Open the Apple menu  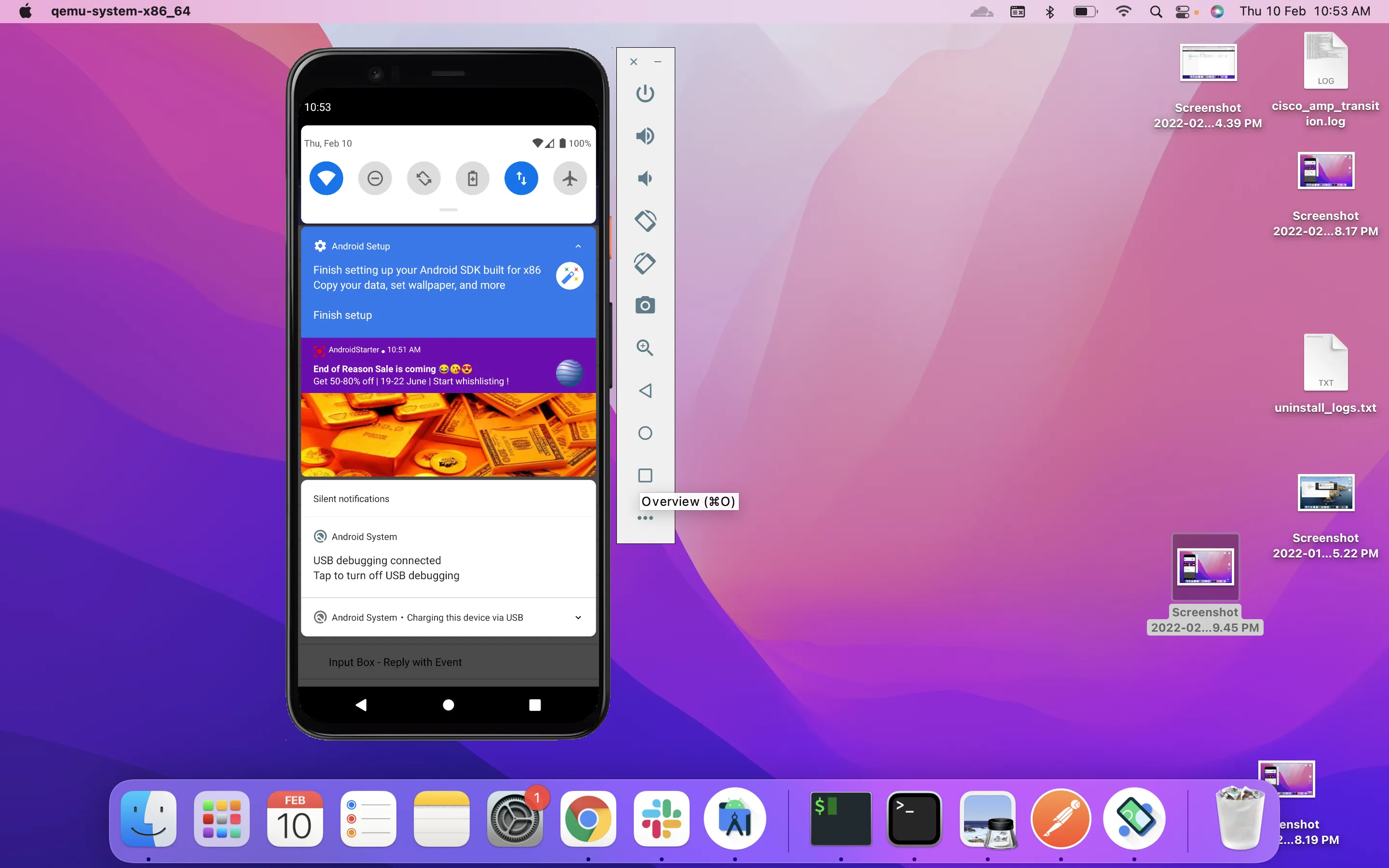[x=25, y=12]
